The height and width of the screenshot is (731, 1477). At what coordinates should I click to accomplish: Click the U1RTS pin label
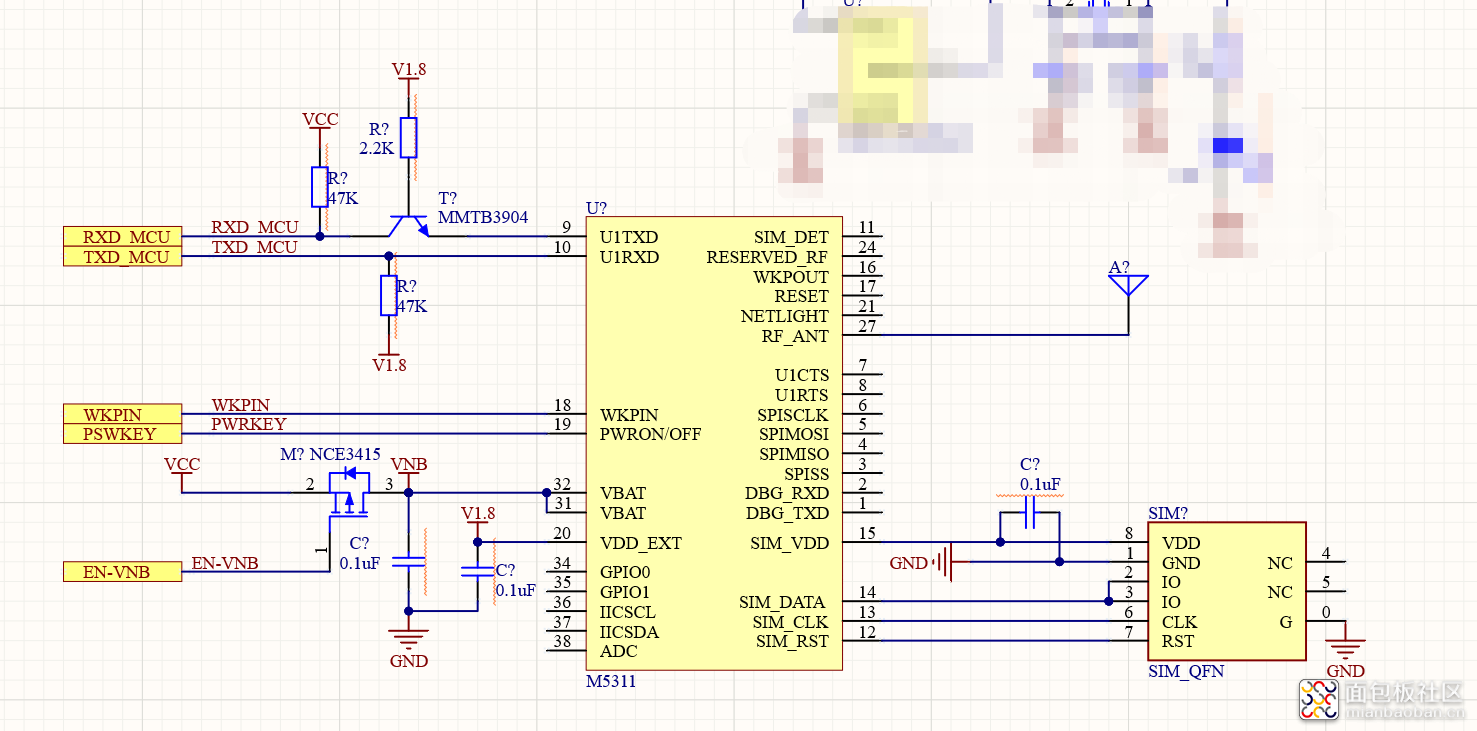tap(802, 396)
